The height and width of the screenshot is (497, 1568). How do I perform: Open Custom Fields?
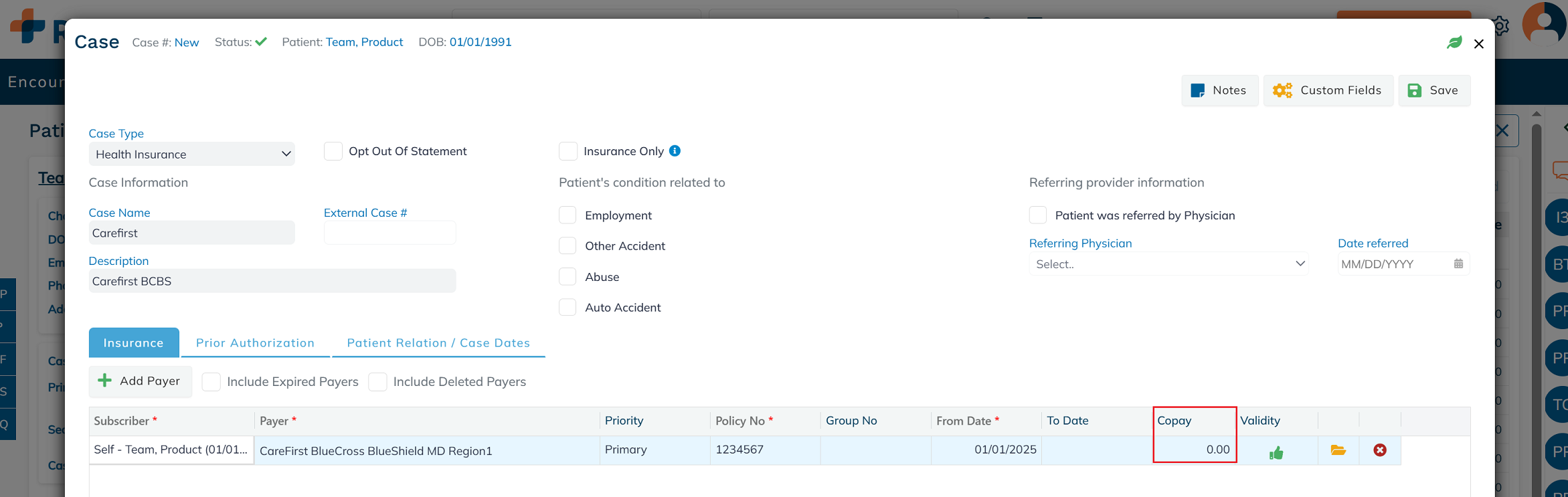[1328, 90]
